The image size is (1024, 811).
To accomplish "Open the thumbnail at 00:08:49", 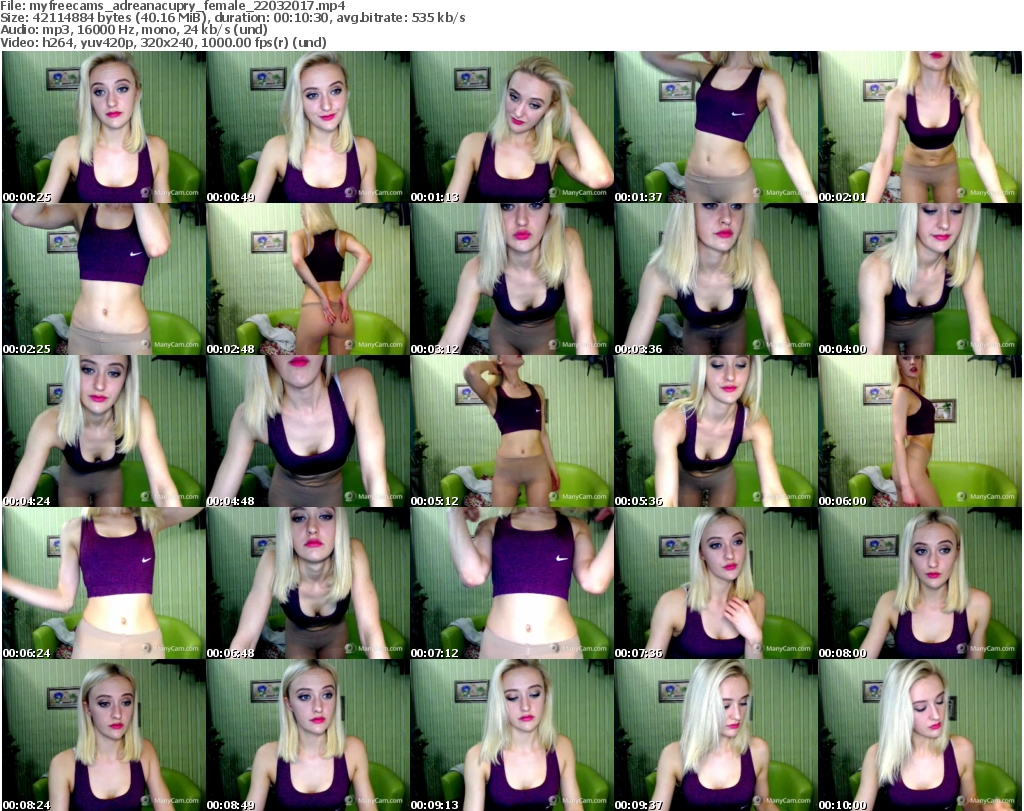I will pyautogui.click(x=308, y=735).
